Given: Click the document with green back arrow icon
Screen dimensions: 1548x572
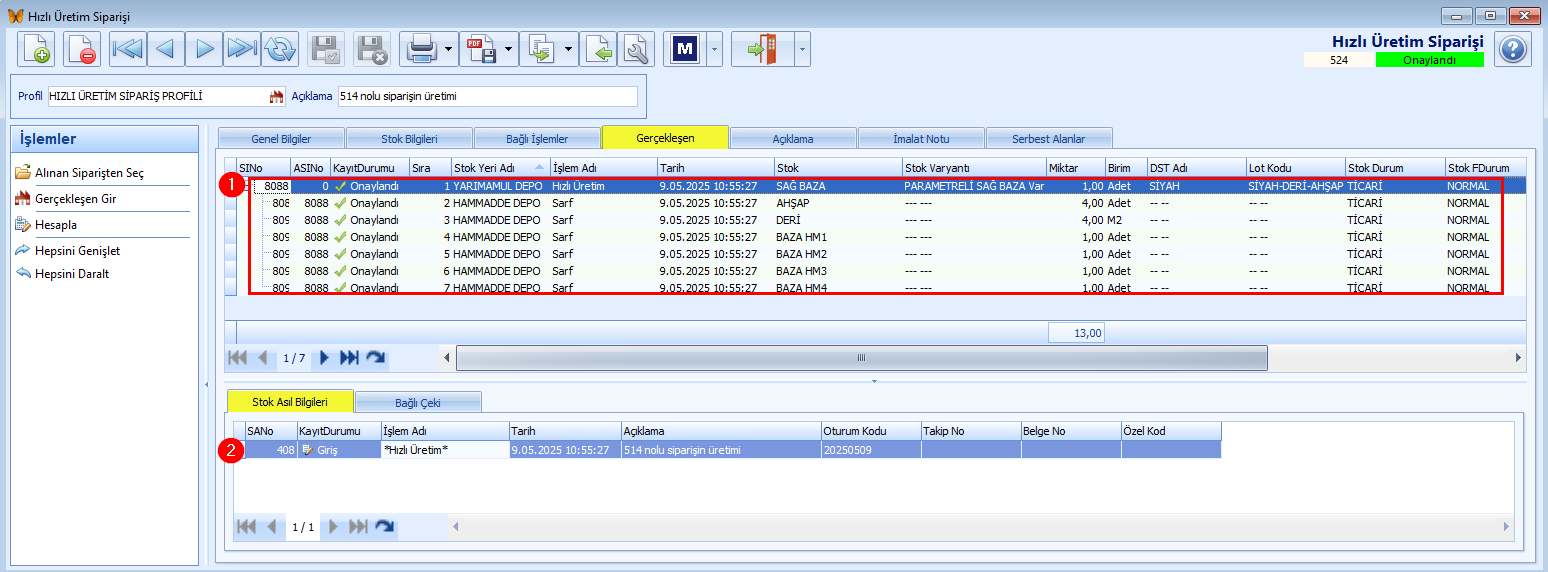Looking at the screenshot, I should (x=599, y=49).
